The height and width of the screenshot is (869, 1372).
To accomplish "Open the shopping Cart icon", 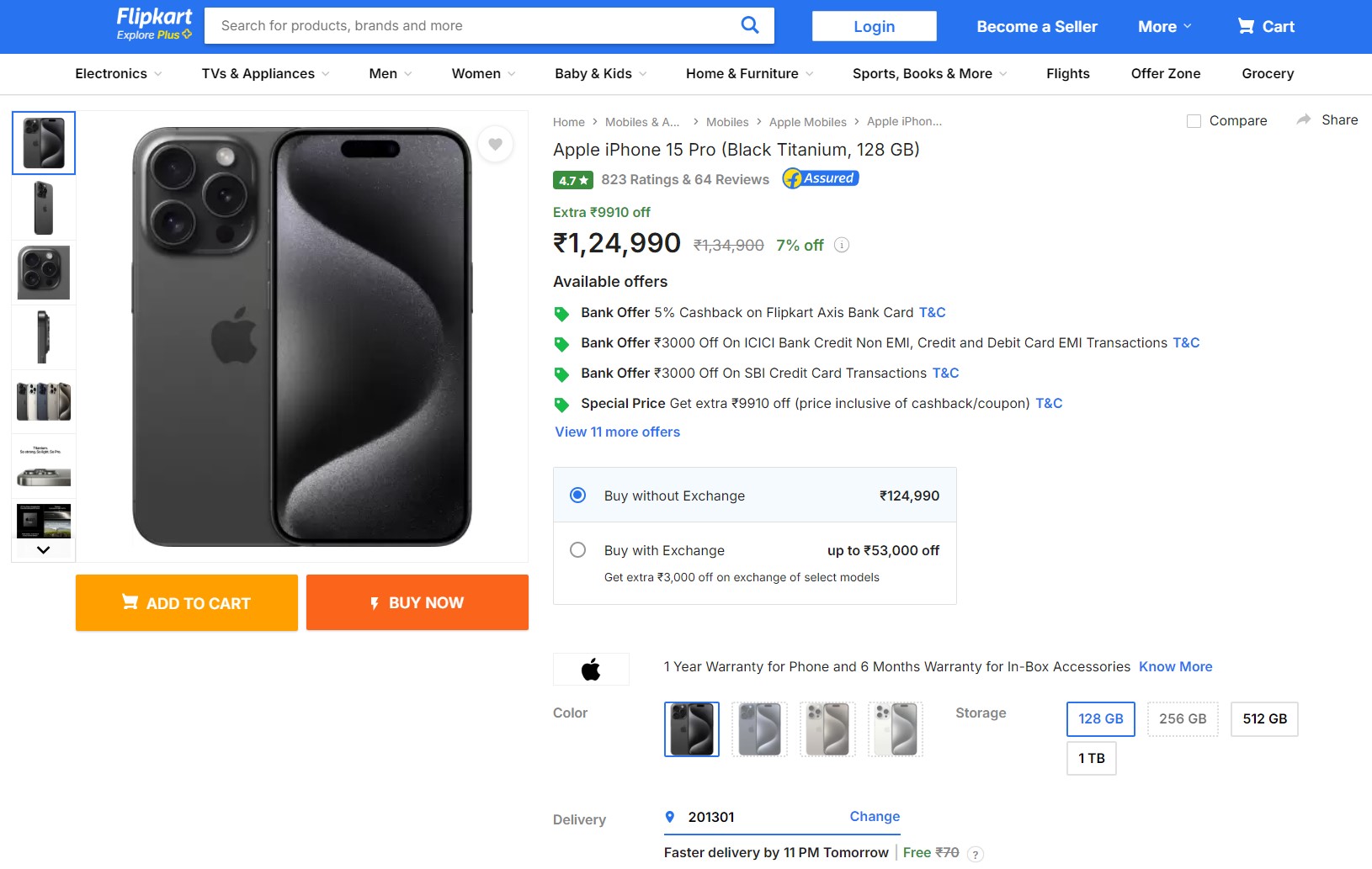I will click(x=1246, y=26).
